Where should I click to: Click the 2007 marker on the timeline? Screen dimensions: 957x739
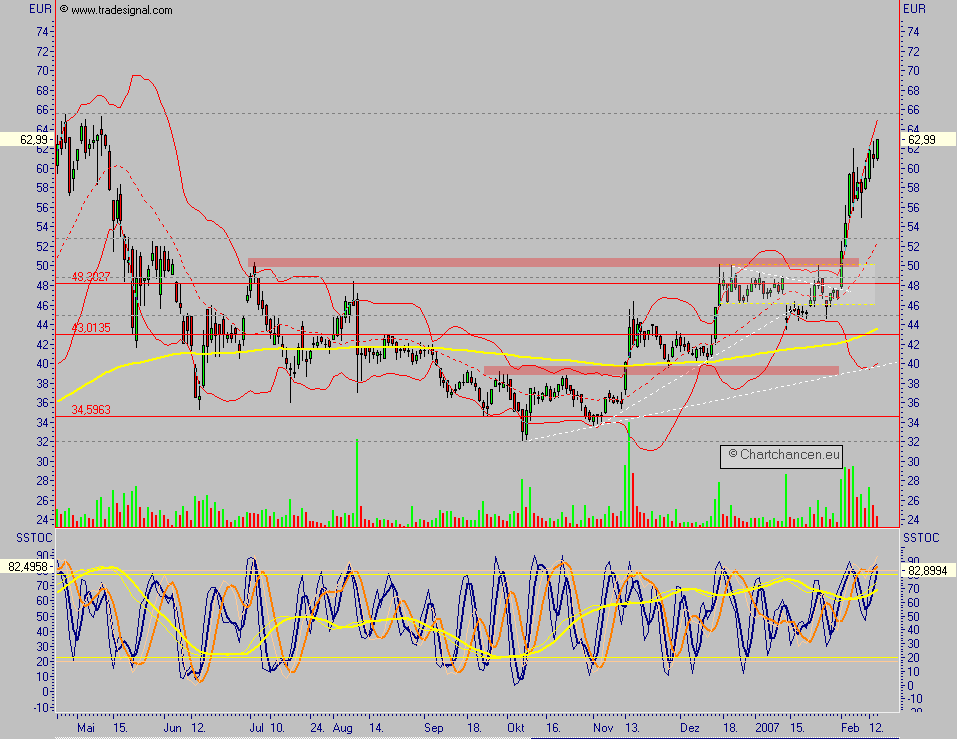click(x=768, y=729)
